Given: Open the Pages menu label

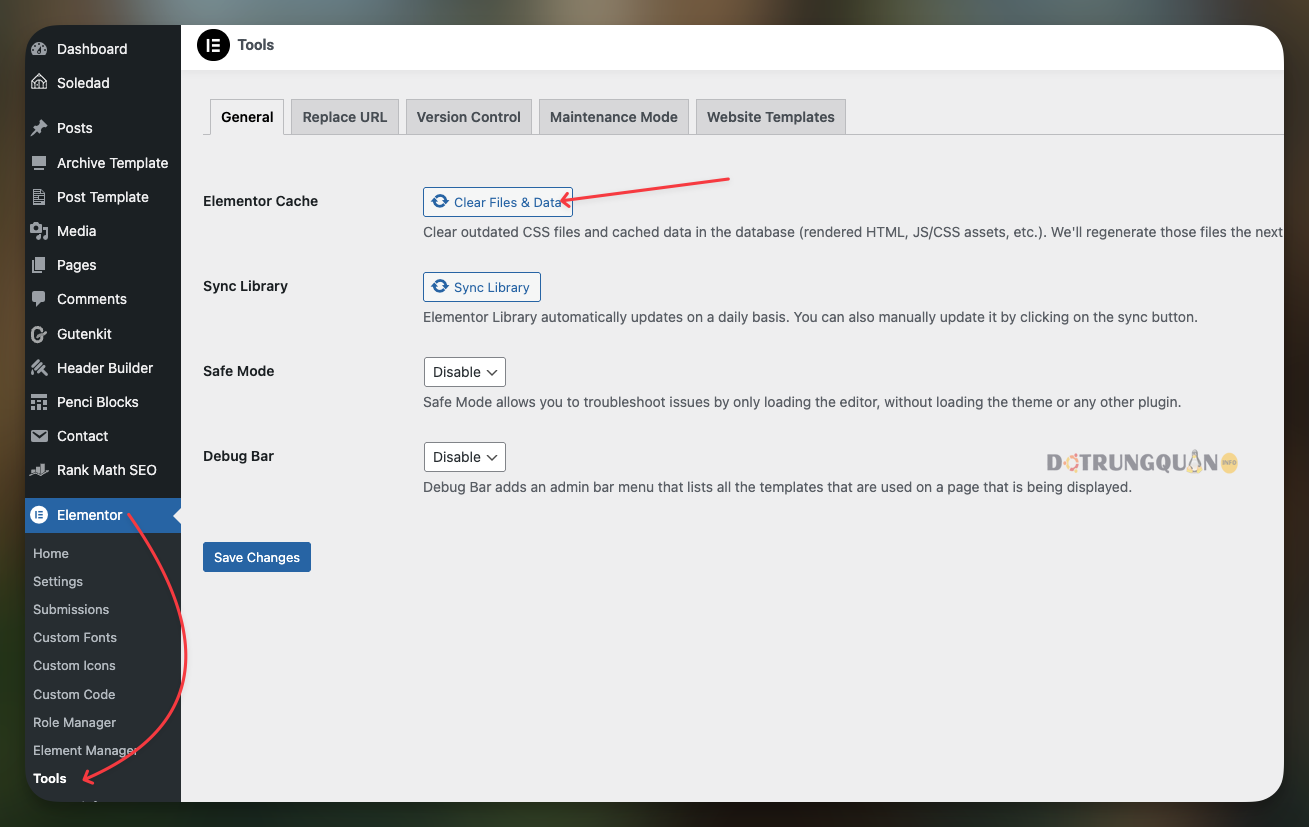Looking at the screenshot, I should [77, 265].
